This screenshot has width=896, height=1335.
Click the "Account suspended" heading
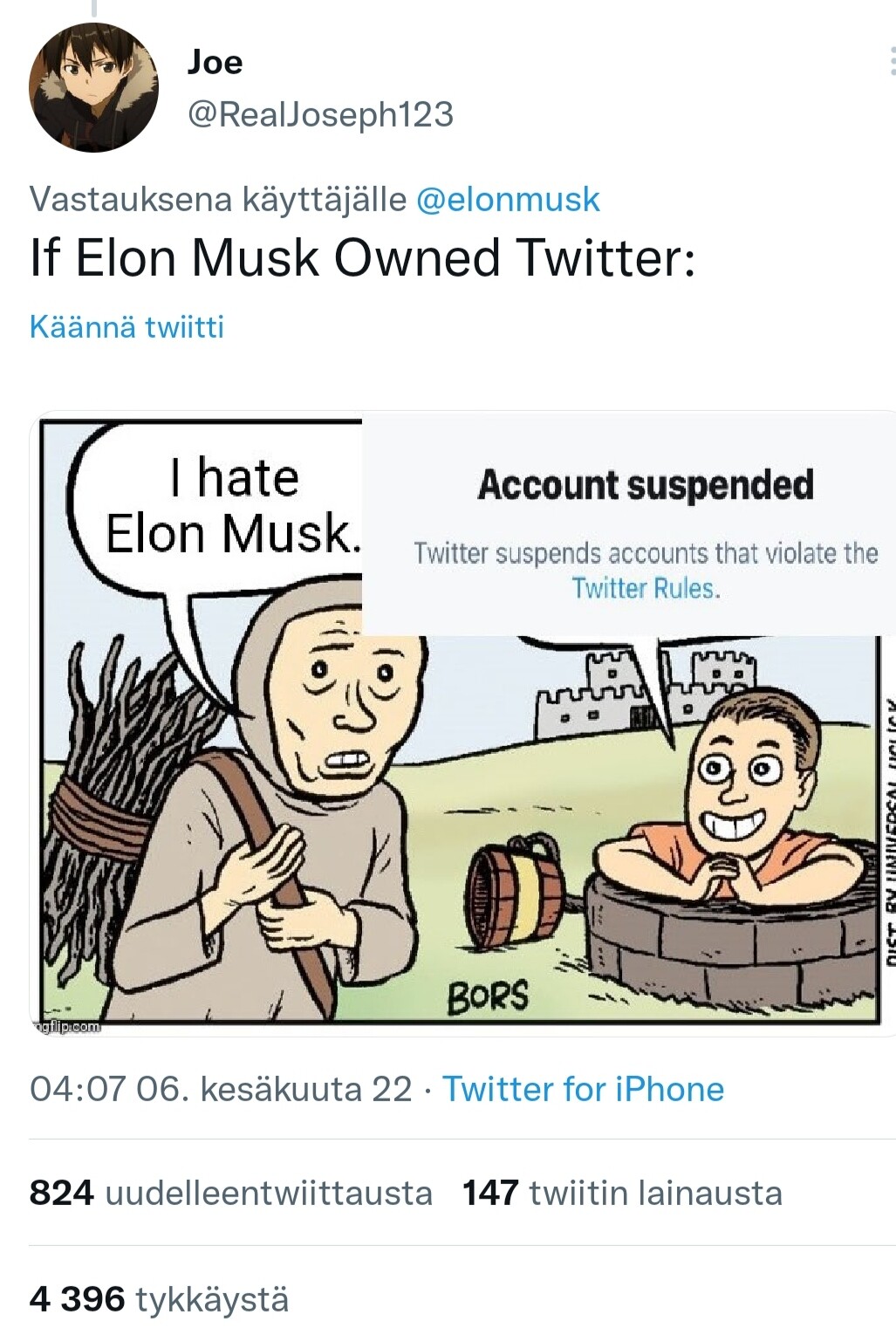point(646,485)
